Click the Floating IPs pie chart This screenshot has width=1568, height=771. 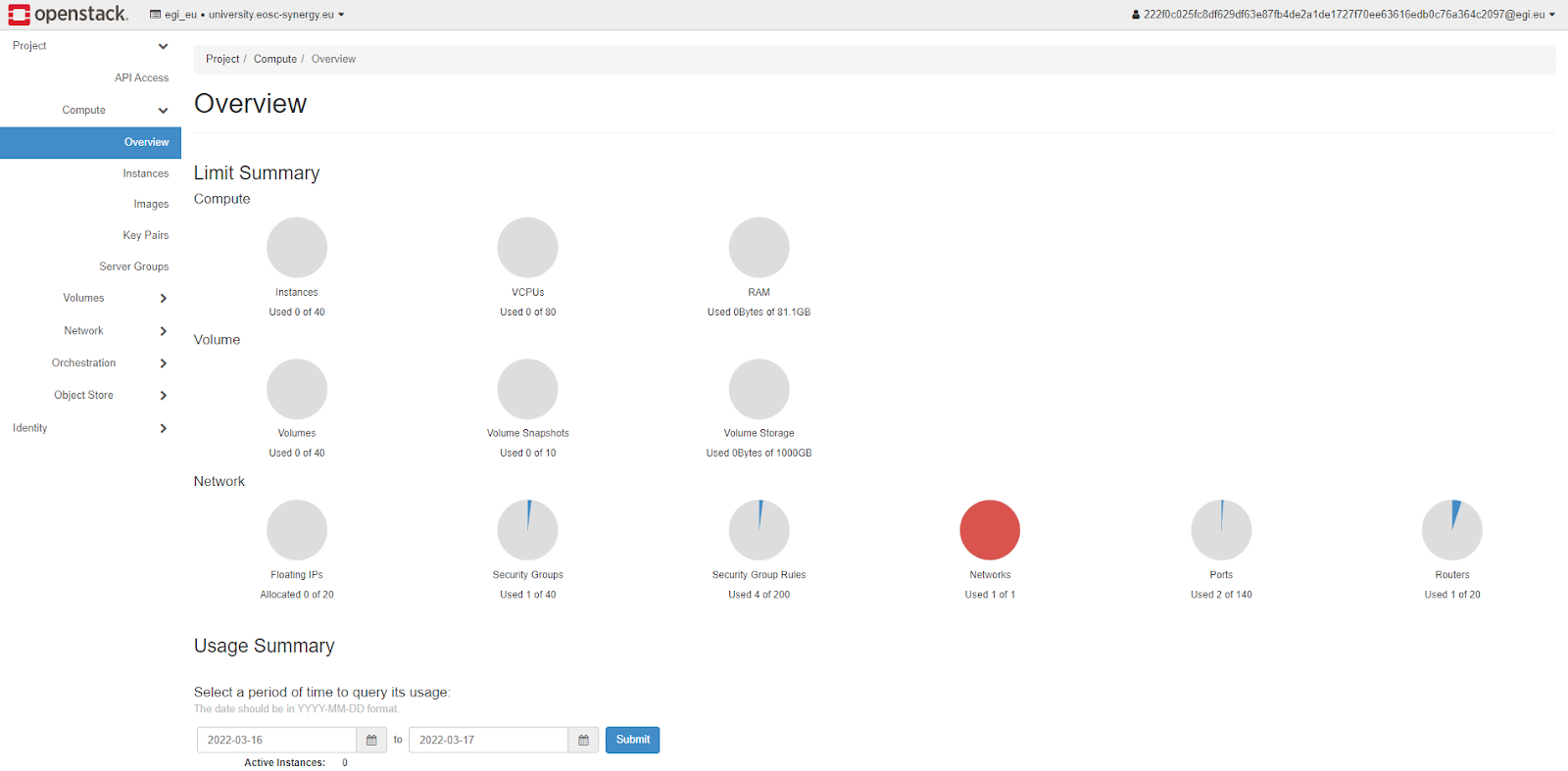coord(297,530)
